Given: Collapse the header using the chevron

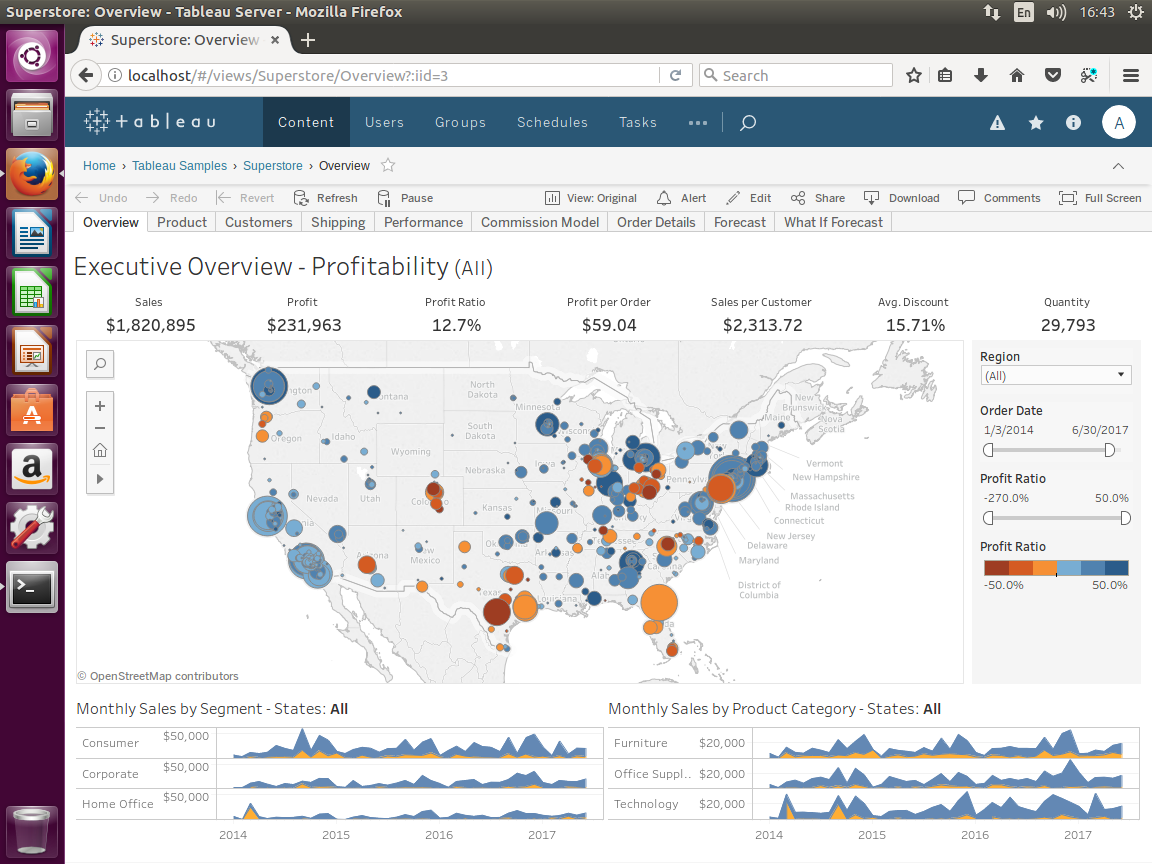Looking at the screenshot, I should click(1118, 166).
